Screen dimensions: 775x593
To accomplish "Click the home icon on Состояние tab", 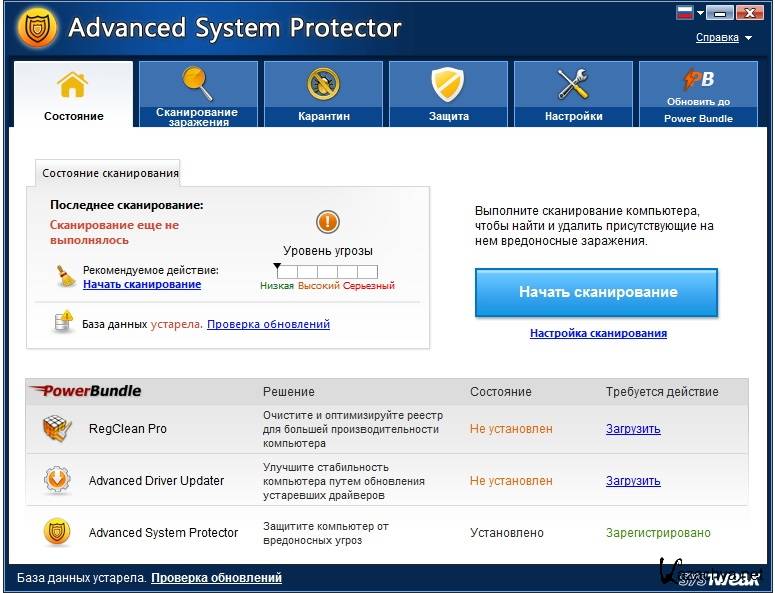I will coord(73,85).
